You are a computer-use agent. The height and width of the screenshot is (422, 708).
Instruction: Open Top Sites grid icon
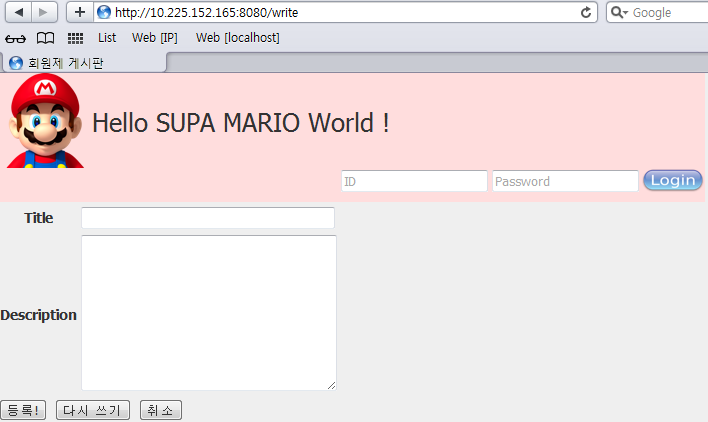coord(75,38)
